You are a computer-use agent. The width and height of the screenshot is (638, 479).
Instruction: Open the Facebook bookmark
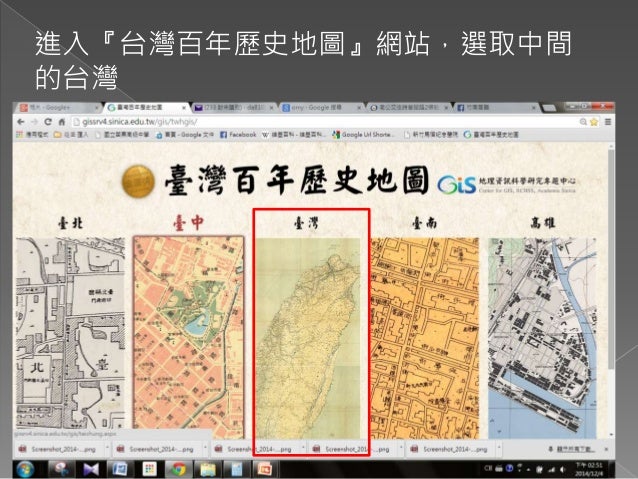[x=238, y=134]
